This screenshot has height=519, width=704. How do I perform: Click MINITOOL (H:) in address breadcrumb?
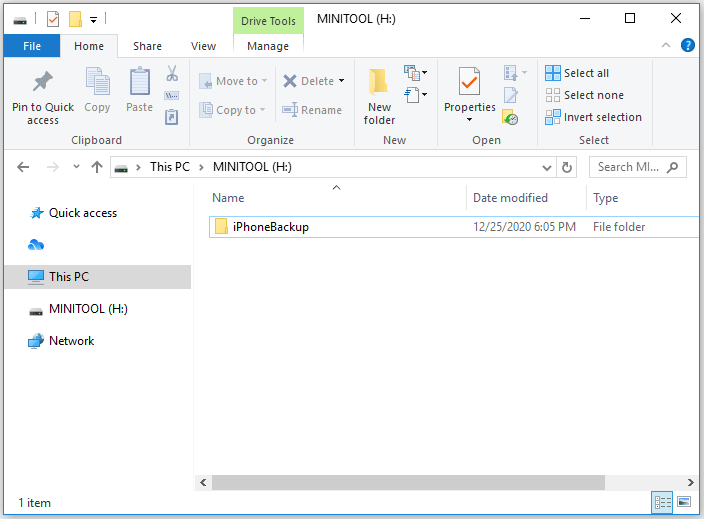click(x=252, y=167)
